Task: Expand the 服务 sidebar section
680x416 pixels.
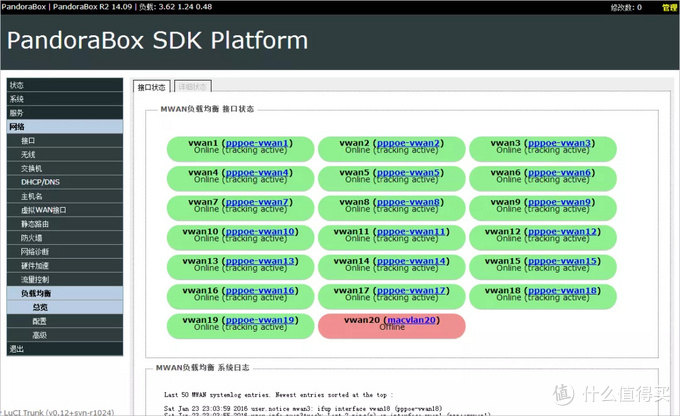Action: point(17,113)
